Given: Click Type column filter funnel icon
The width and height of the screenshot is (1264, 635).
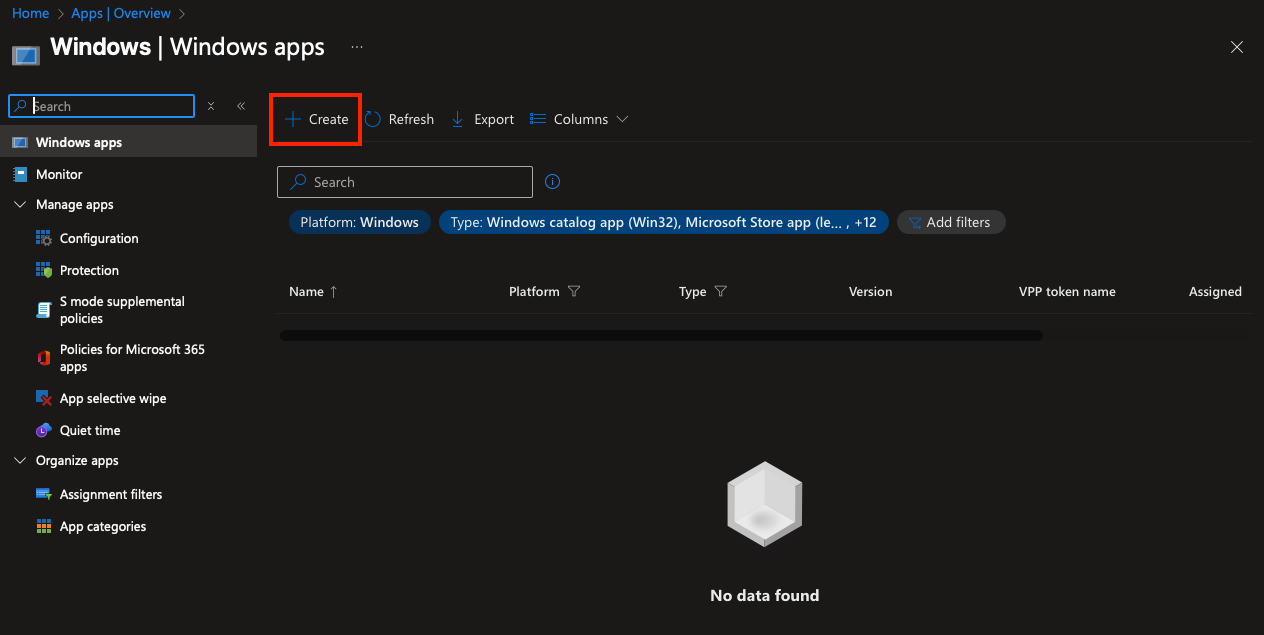Looking at the screenshot, I should coord(721,292).
